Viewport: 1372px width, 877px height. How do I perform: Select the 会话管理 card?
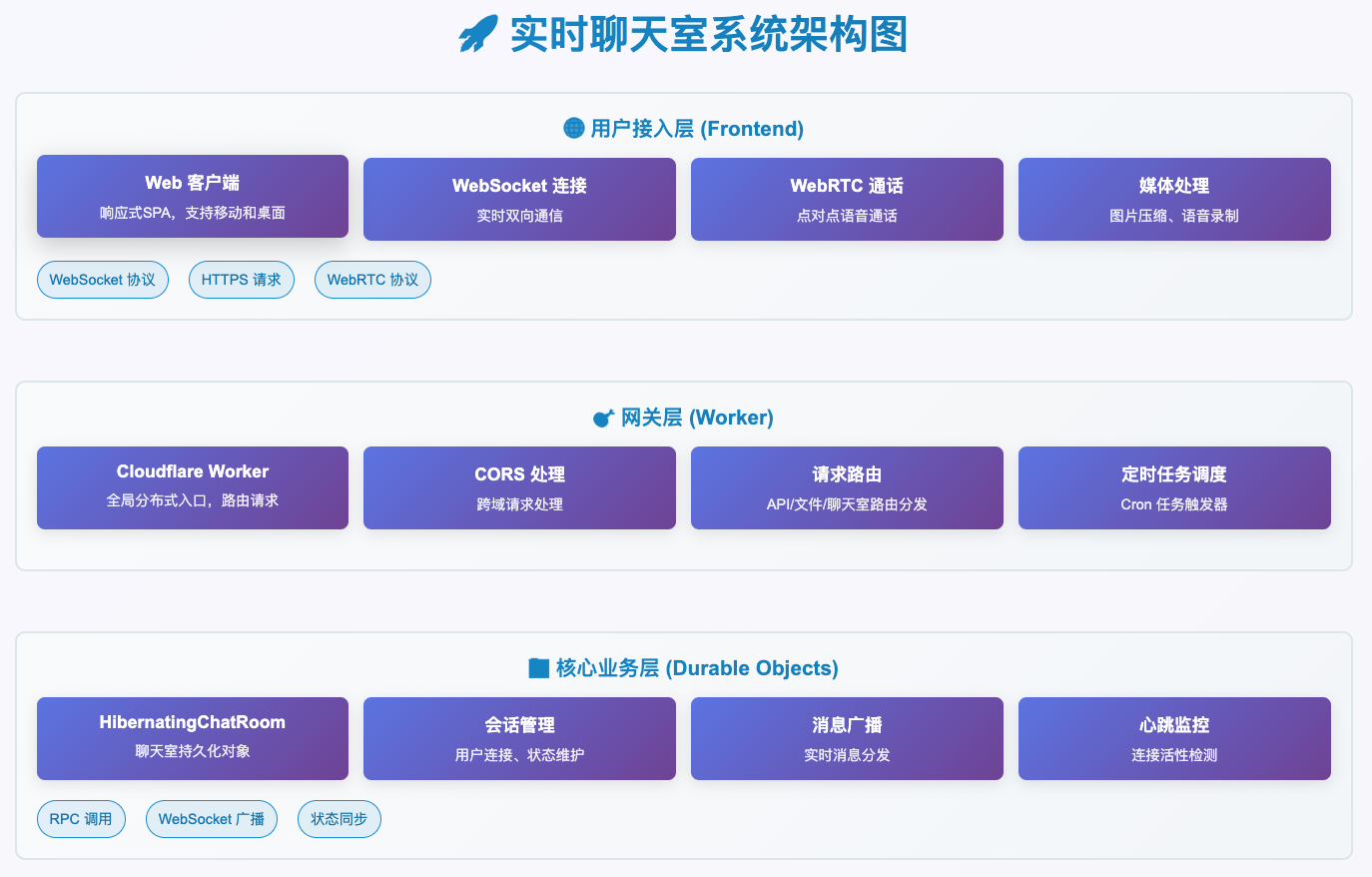(x=519, y=738)
